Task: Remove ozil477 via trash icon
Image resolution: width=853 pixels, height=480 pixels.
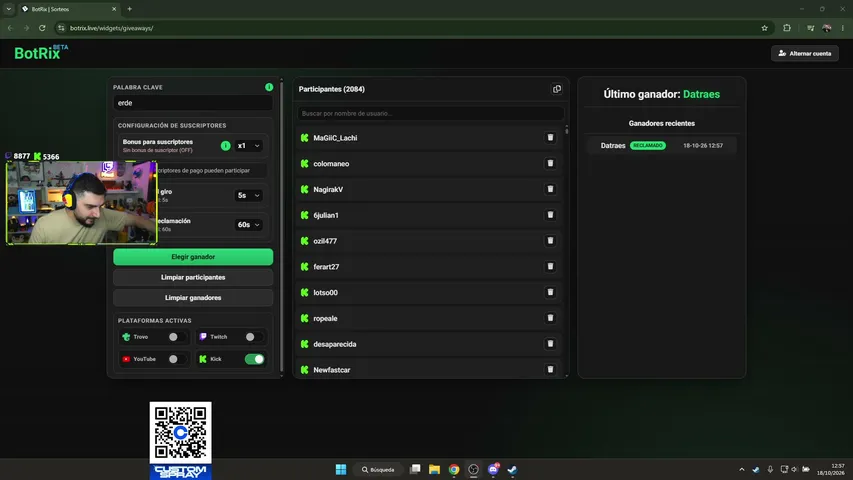Action: [550, 241]
